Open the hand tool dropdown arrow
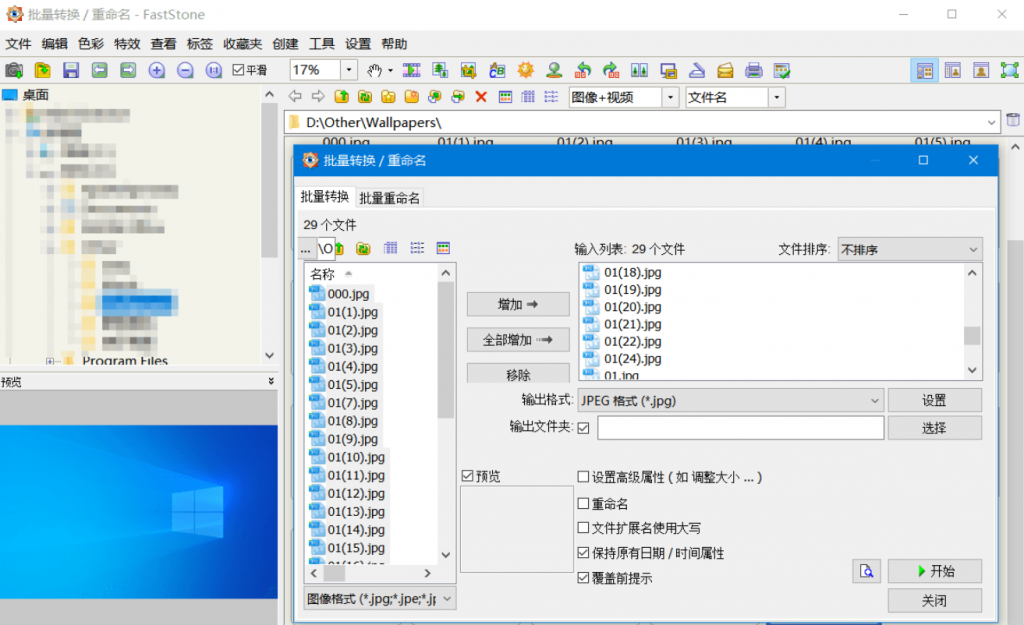The width and height of the screenshot is (1024, 625). tap(391, 71)
